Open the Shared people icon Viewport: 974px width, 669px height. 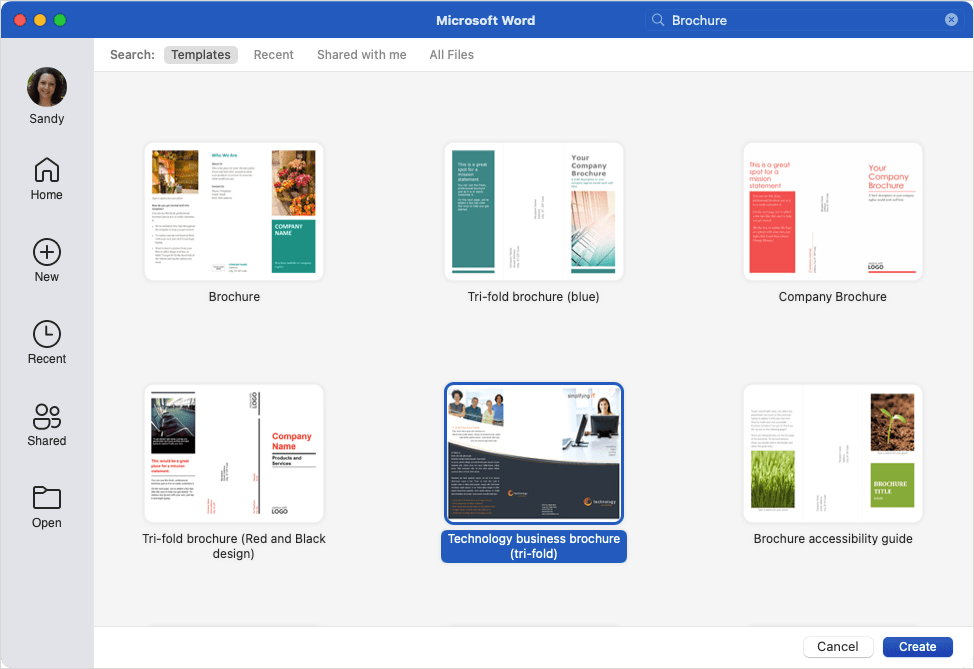pos(46,416)
